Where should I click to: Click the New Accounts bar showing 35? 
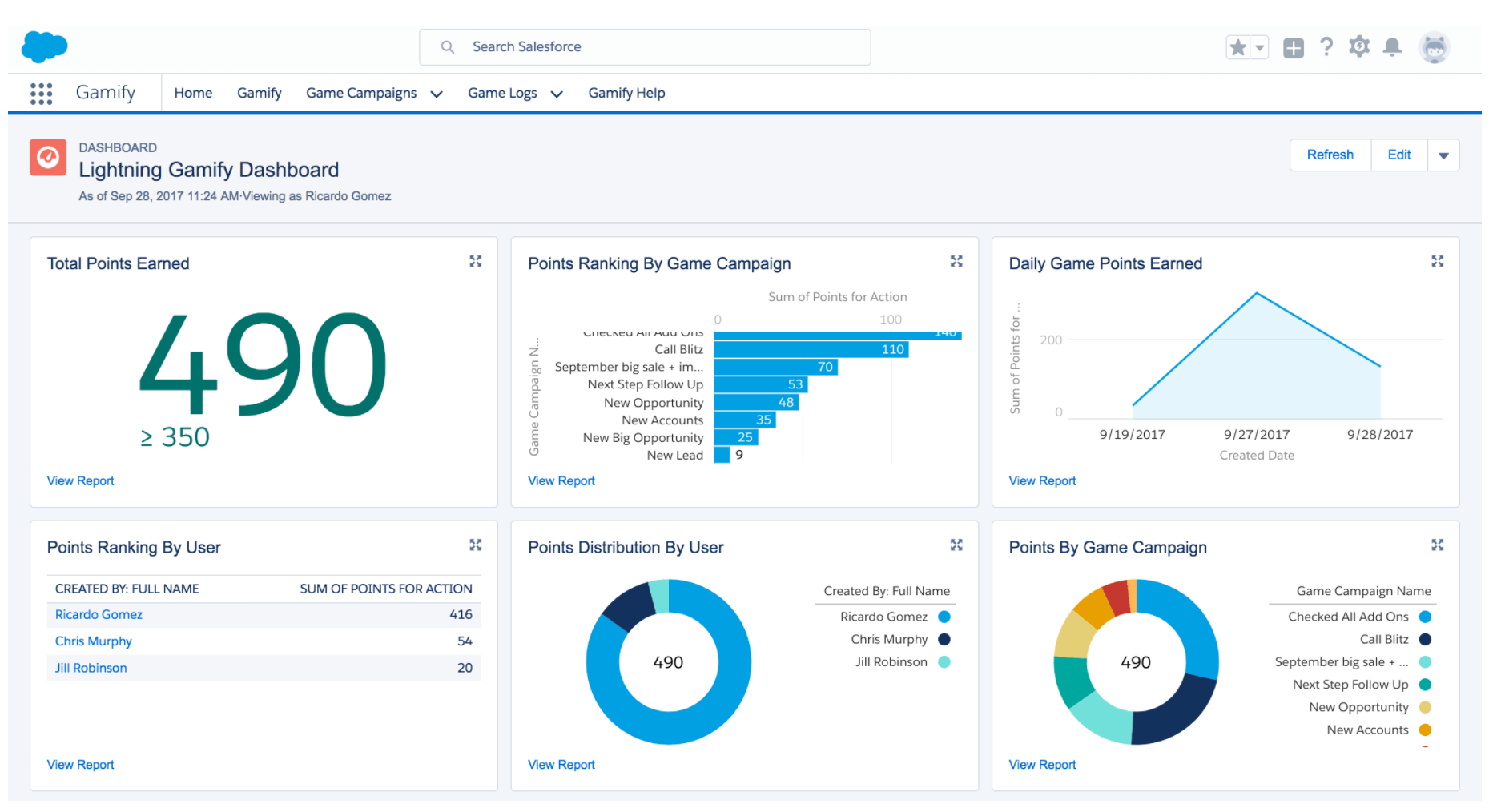[745, 420]
